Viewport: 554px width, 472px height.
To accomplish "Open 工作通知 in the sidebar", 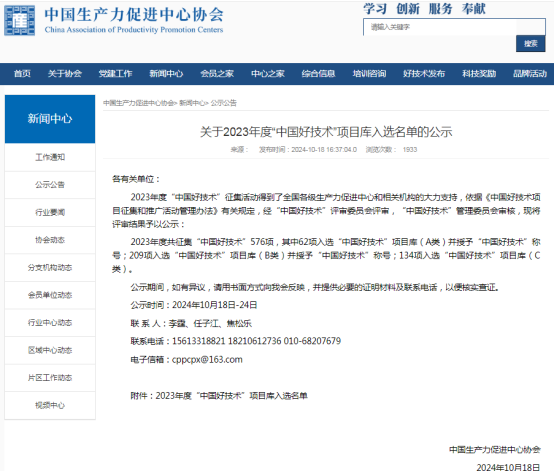I will (x=50, y=157).
